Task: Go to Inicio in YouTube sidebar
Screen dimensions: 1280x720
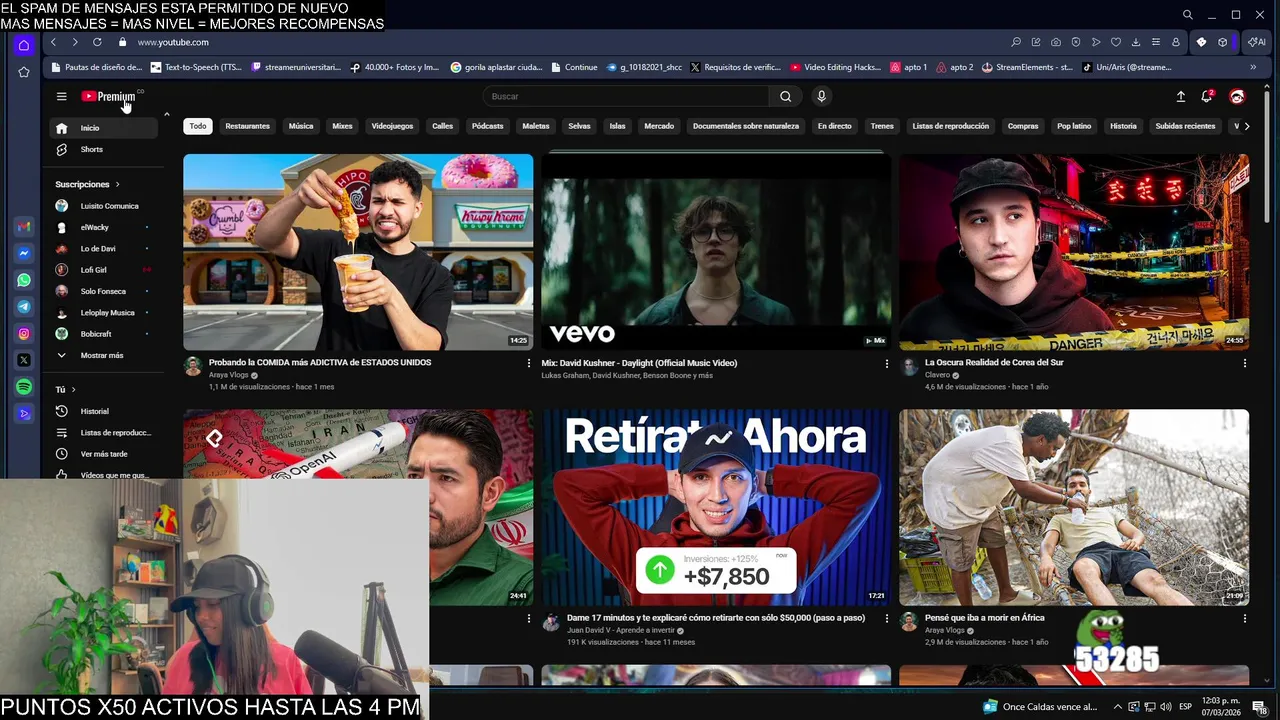Action: [104, 128]
